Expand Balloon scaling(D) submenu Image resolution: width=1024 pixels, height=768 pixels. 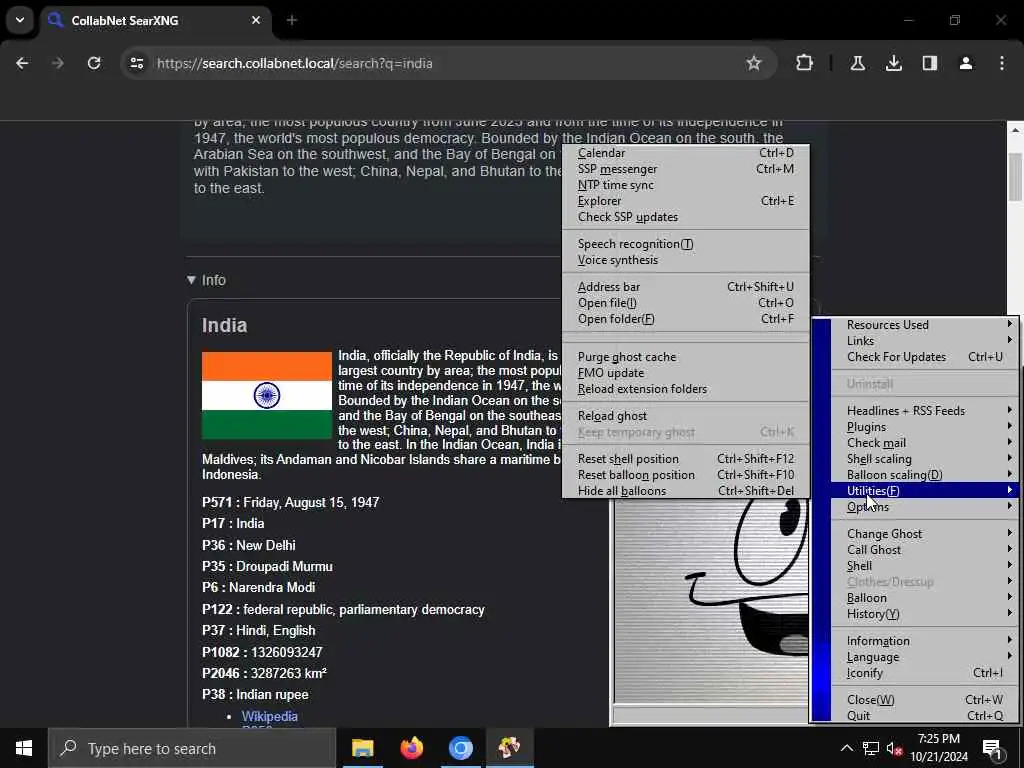[x=925, y=475]
